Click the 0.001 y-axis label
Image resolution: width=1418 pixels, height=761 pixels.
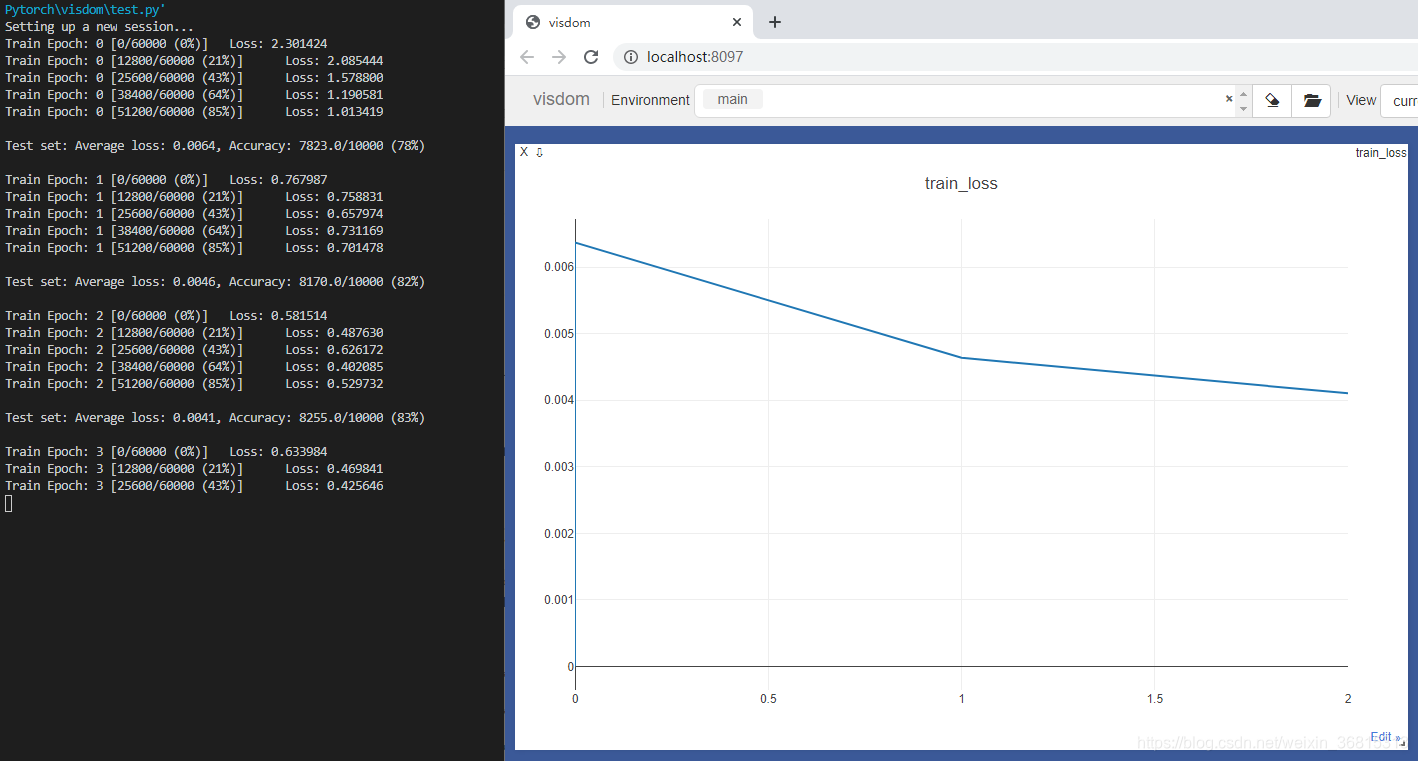point(559,600)
